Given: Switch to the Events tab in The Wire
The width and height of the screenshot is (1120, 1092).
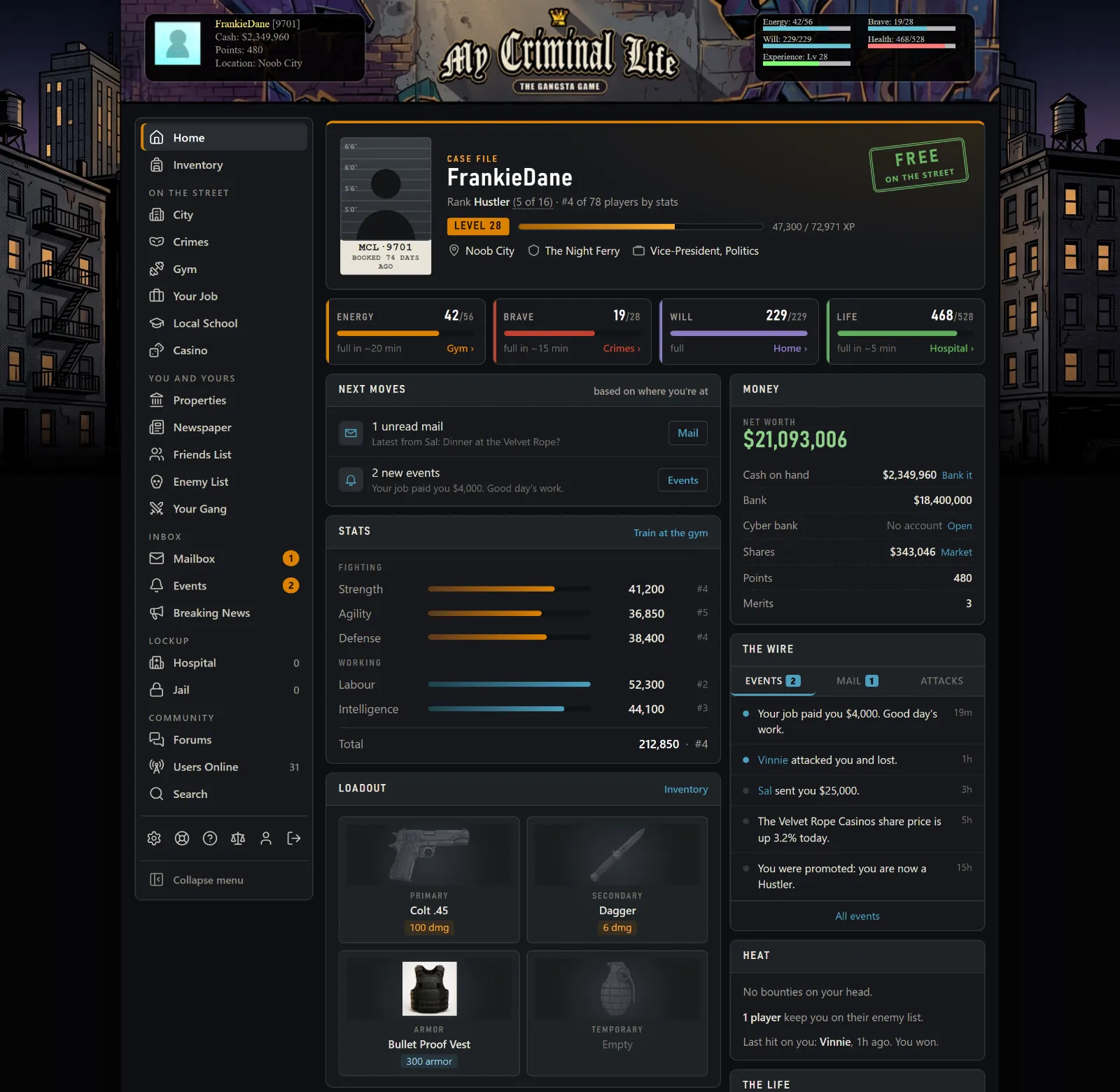Looking at the screenshot, I should pos(773,680).
